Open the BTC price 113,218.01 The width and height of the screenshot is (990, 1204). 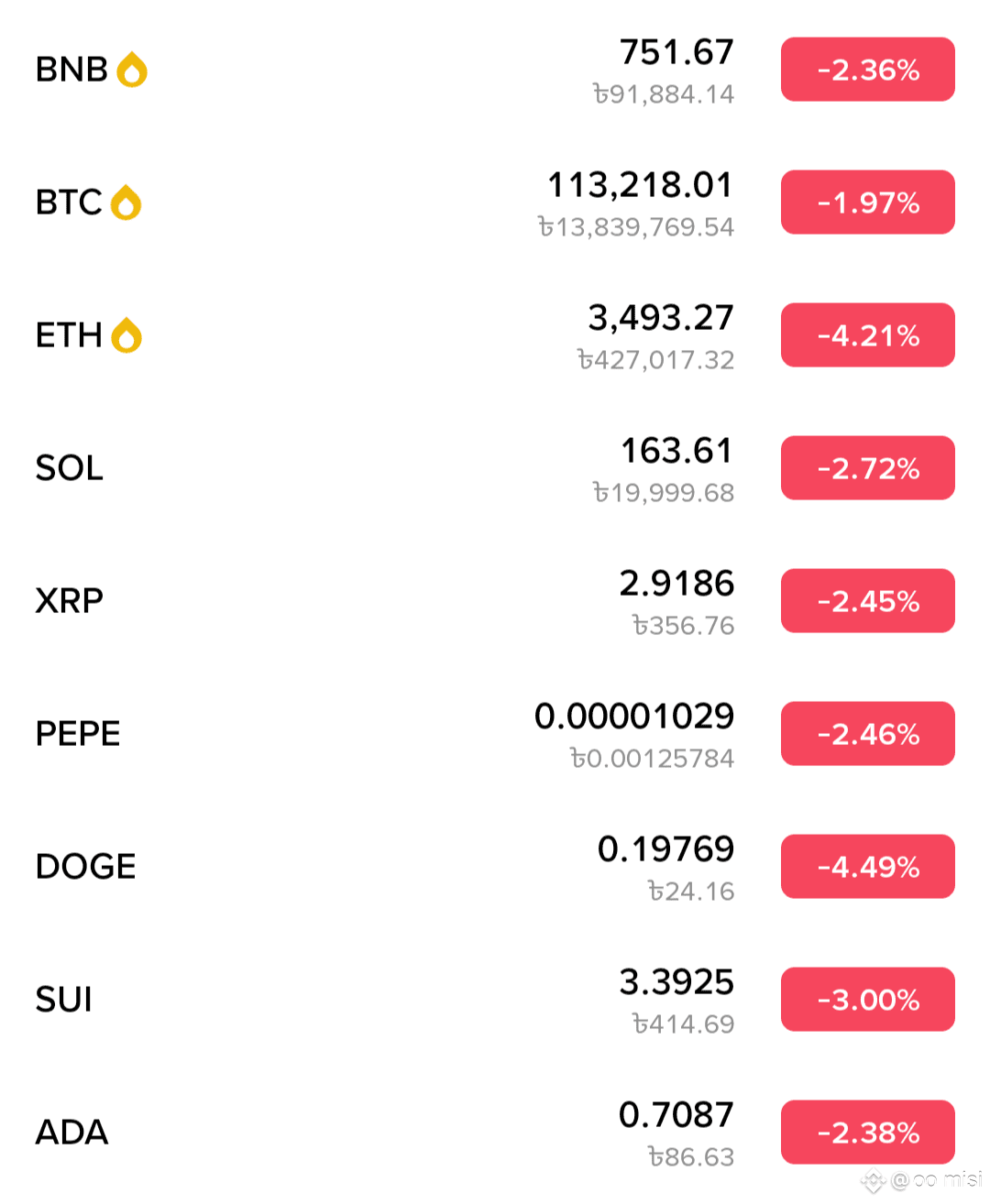click(640, 185)
